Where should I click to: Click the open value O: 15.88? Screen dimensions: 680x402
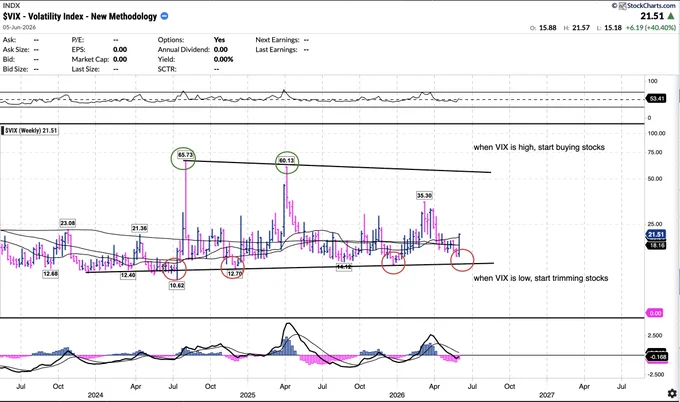pos(543,28)
